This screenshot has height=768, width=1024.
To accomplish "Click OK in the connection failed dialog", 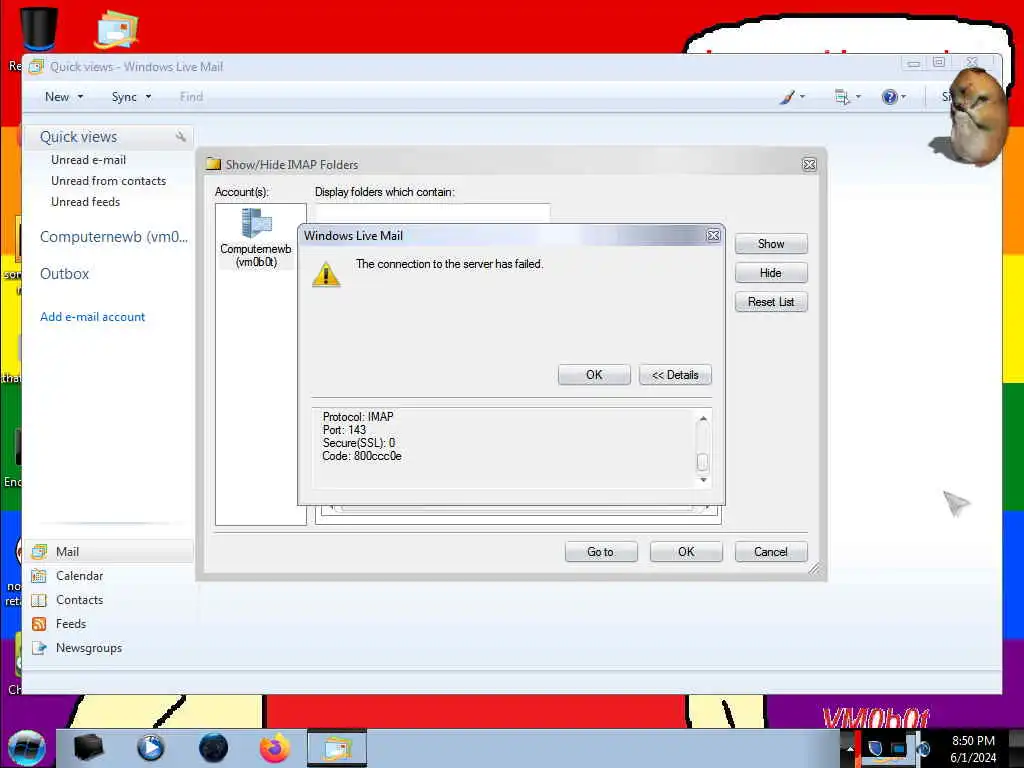I will pyautogui.click(x=594, y=375).
